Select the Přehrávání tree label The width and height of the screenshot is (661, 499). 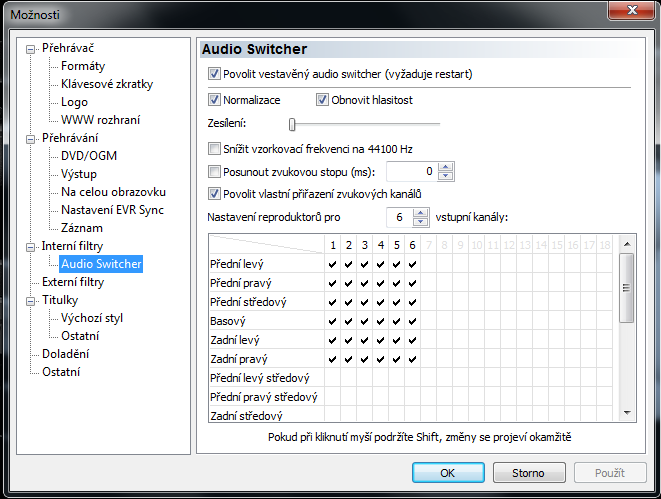click(x=70, y=138)
